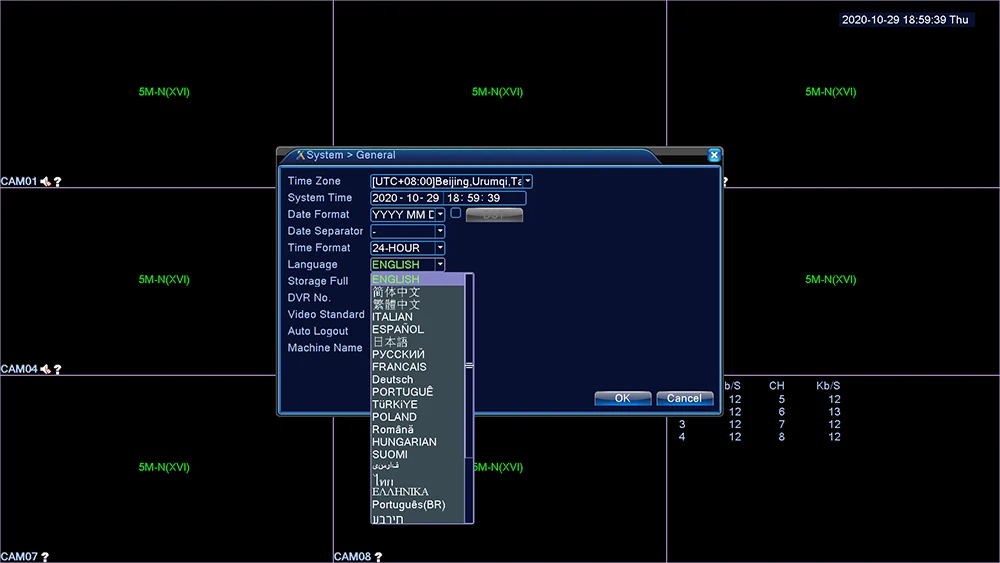Choose PORTUGUÊ language option
Image resolution: width=1000 pixels, height=563 pixels.
point(418,392)
